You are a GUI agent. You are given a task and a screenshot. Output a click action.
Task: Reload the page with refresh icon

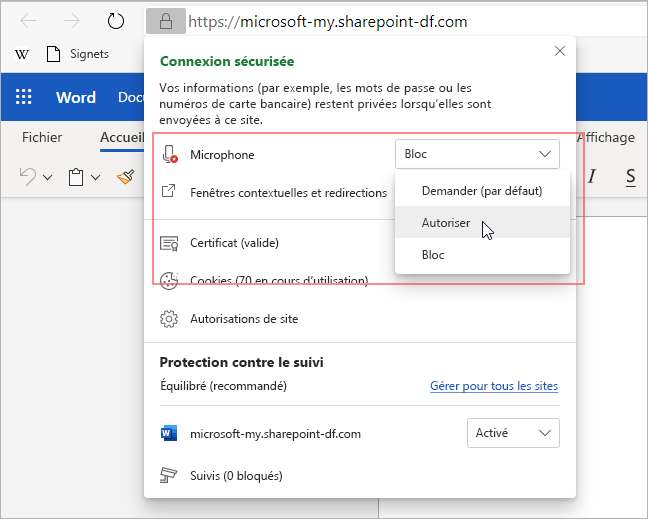(x=116, y=21)
